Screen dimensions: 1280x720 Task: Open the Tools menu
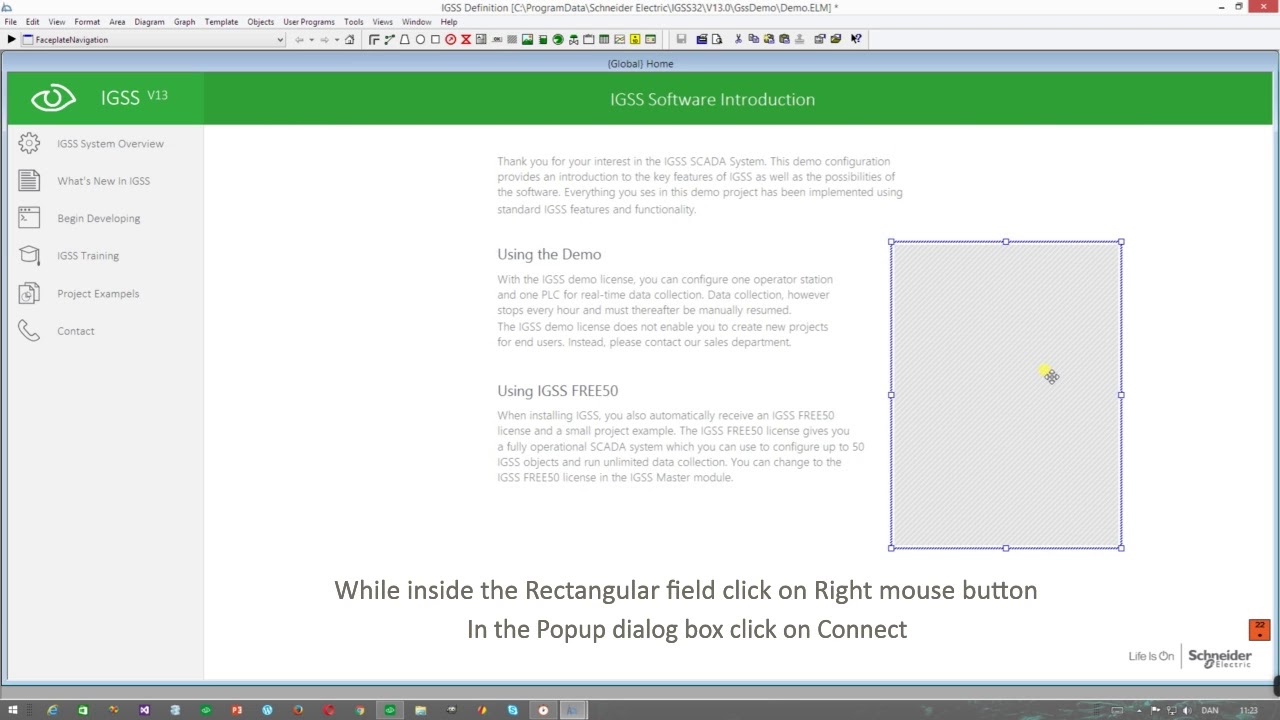[354, 22]
